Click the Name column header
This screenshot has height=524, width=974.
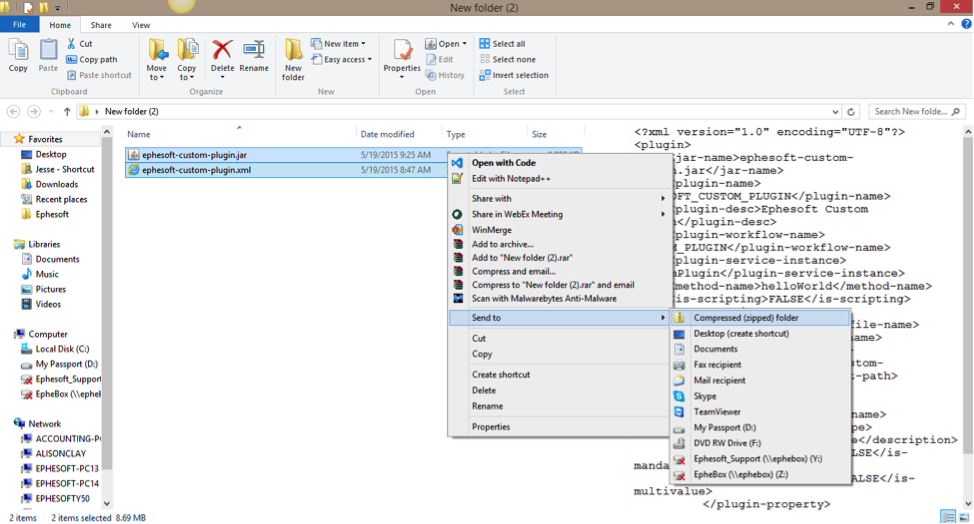(x=139, y=134)
